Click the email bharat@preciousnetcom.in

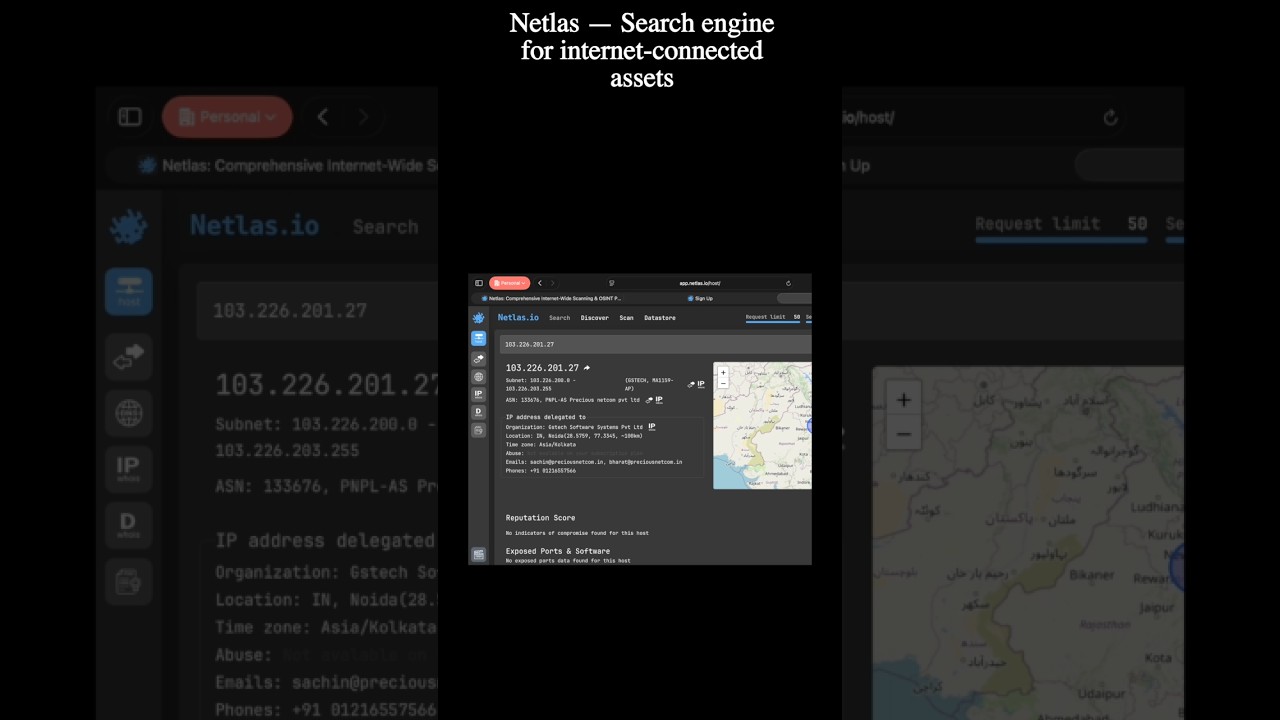click(x=646, y=462)
